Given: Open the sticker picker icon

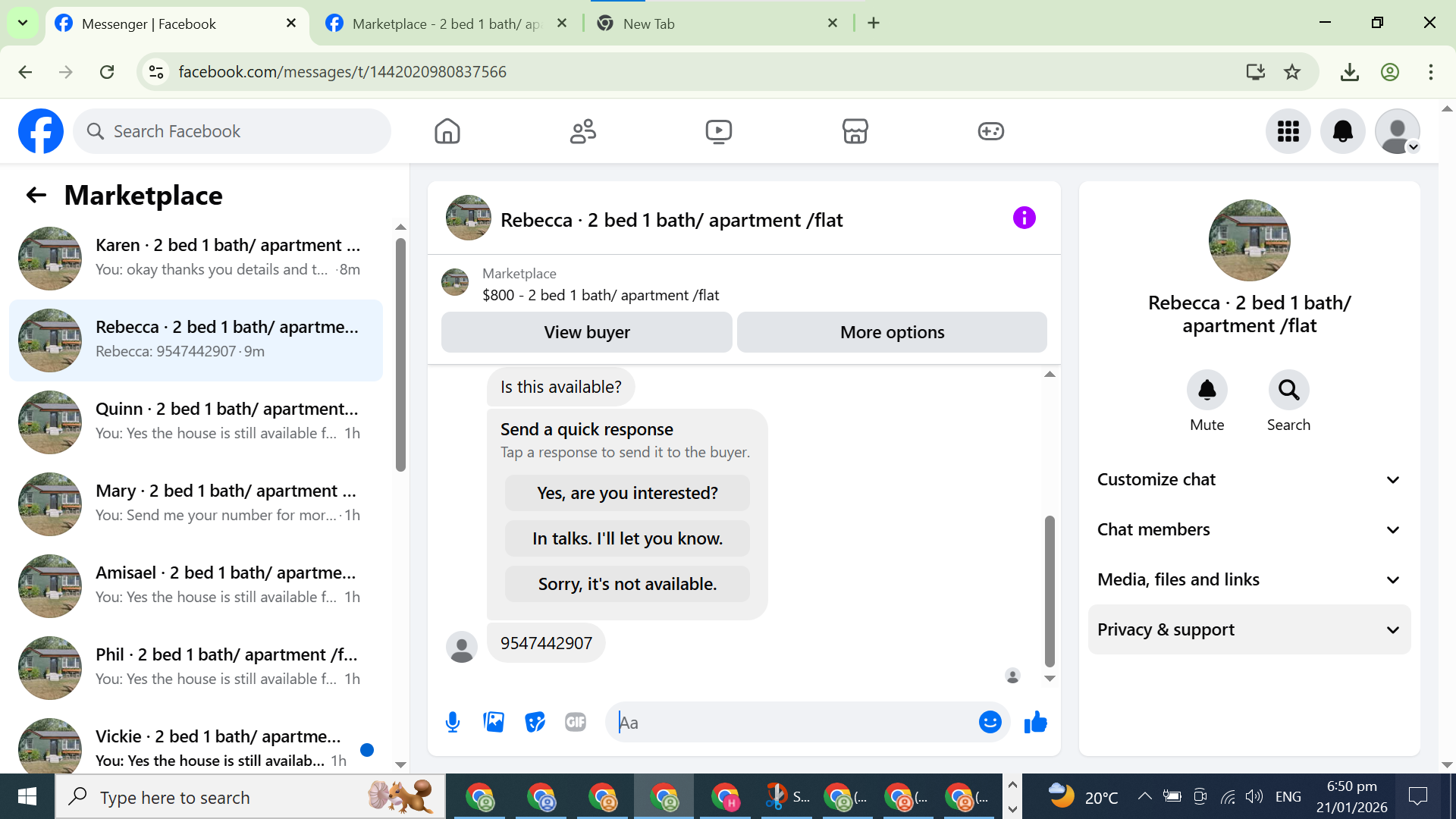Looking at the screenshot, I should 535,722.
